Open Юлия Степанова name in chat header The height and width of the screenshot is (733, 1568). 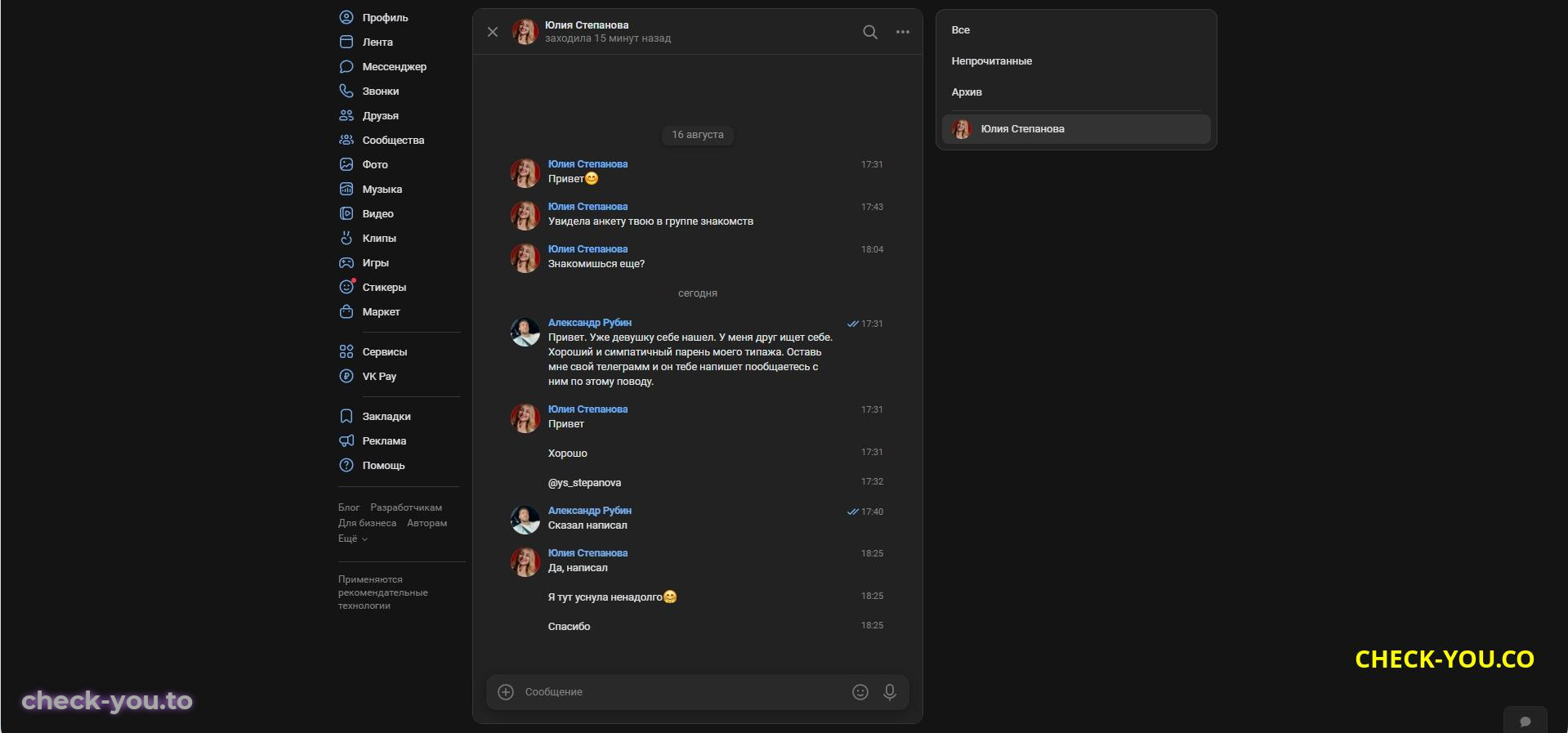[587, 25]
